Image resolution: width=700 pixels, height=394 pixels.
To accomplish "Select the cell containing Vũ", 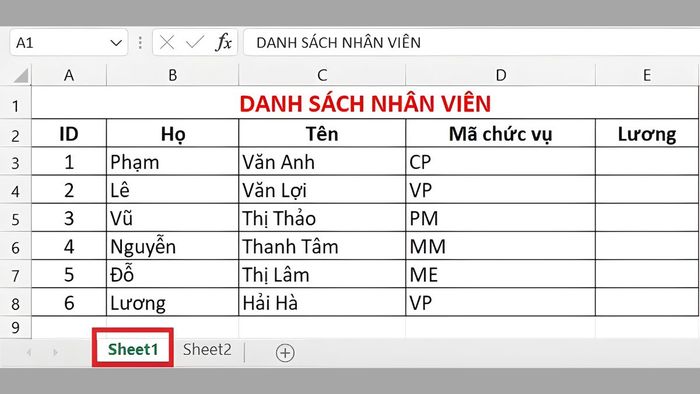I will point(172,218).
